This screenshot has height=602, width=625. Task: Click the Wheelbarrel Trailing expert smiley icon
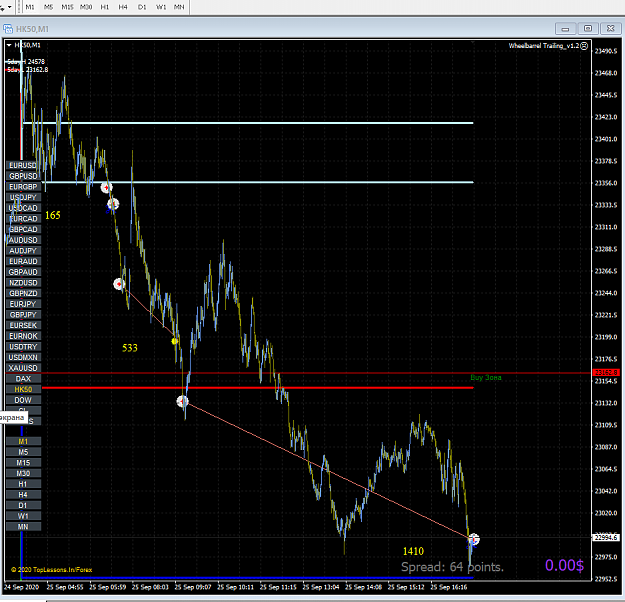pos(584,46)
